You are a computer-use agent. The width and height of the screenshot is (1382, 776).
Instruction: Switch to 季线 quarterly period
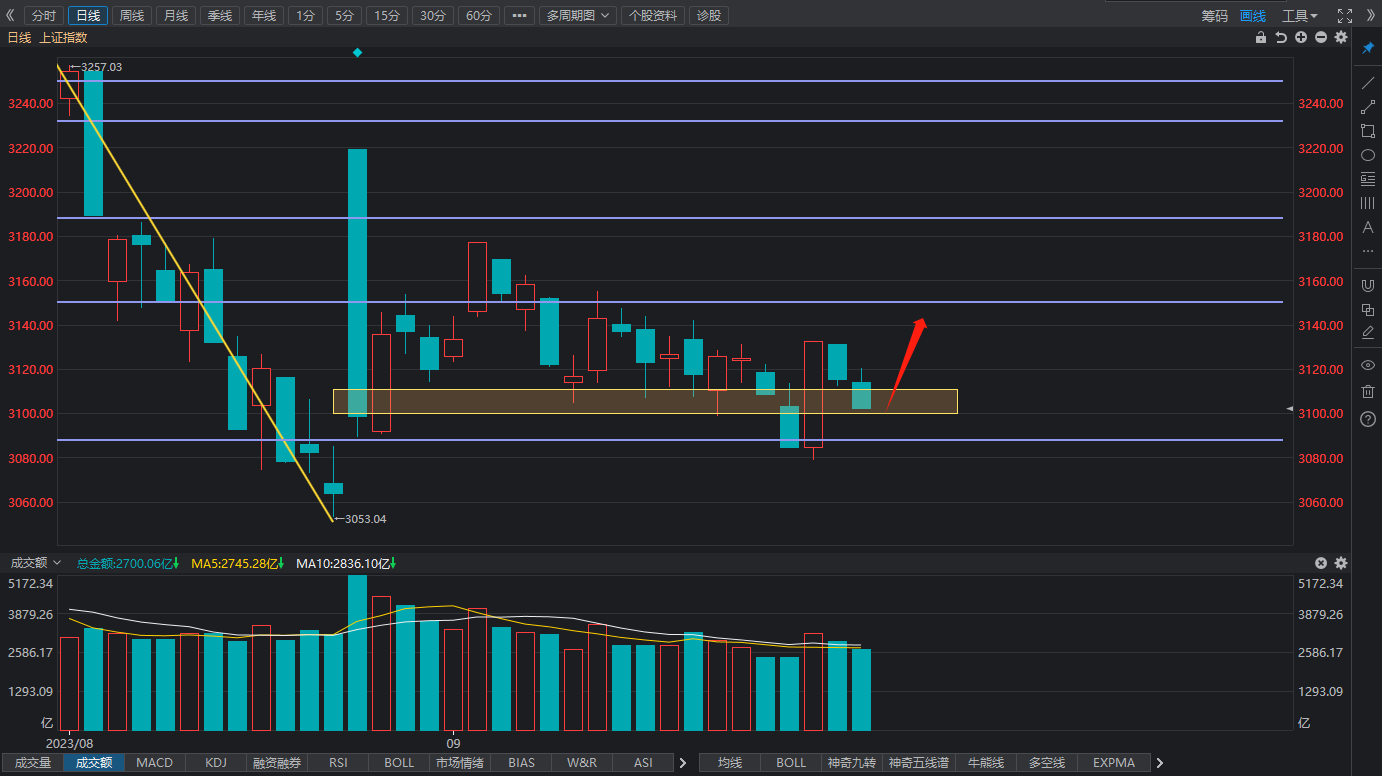(220, 16)
